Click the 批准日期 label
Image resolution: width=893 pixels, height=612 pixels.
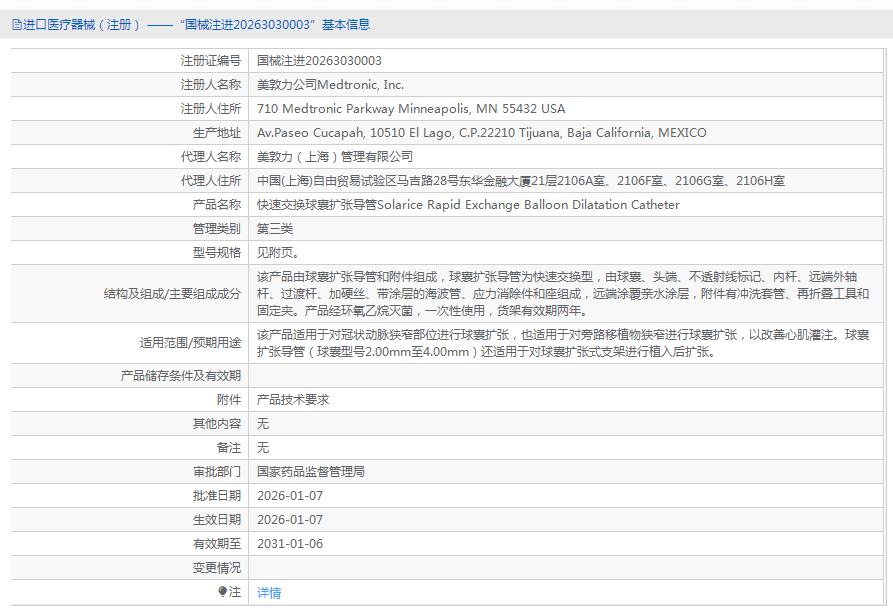pyautogui.click(x=216, y=496)
